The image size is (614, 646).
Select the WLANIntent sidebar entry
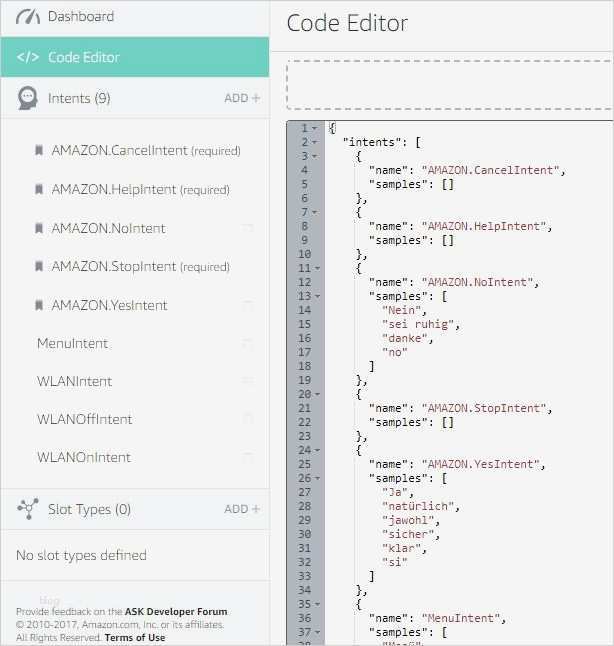[74, 381]
